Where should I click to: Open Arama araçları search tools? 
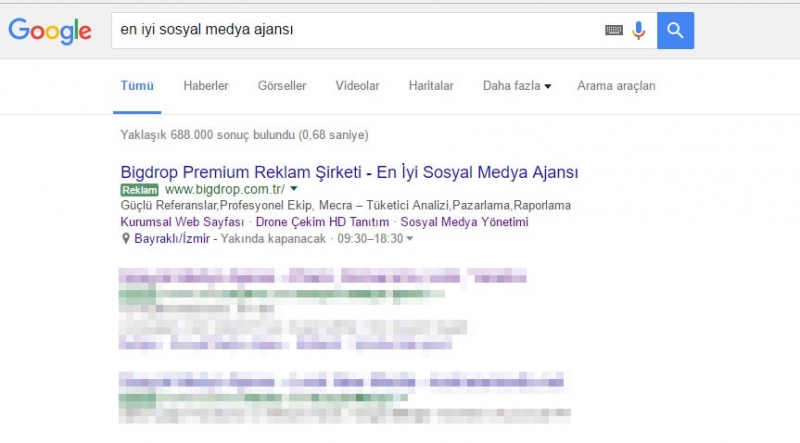[x=616, y=86]
